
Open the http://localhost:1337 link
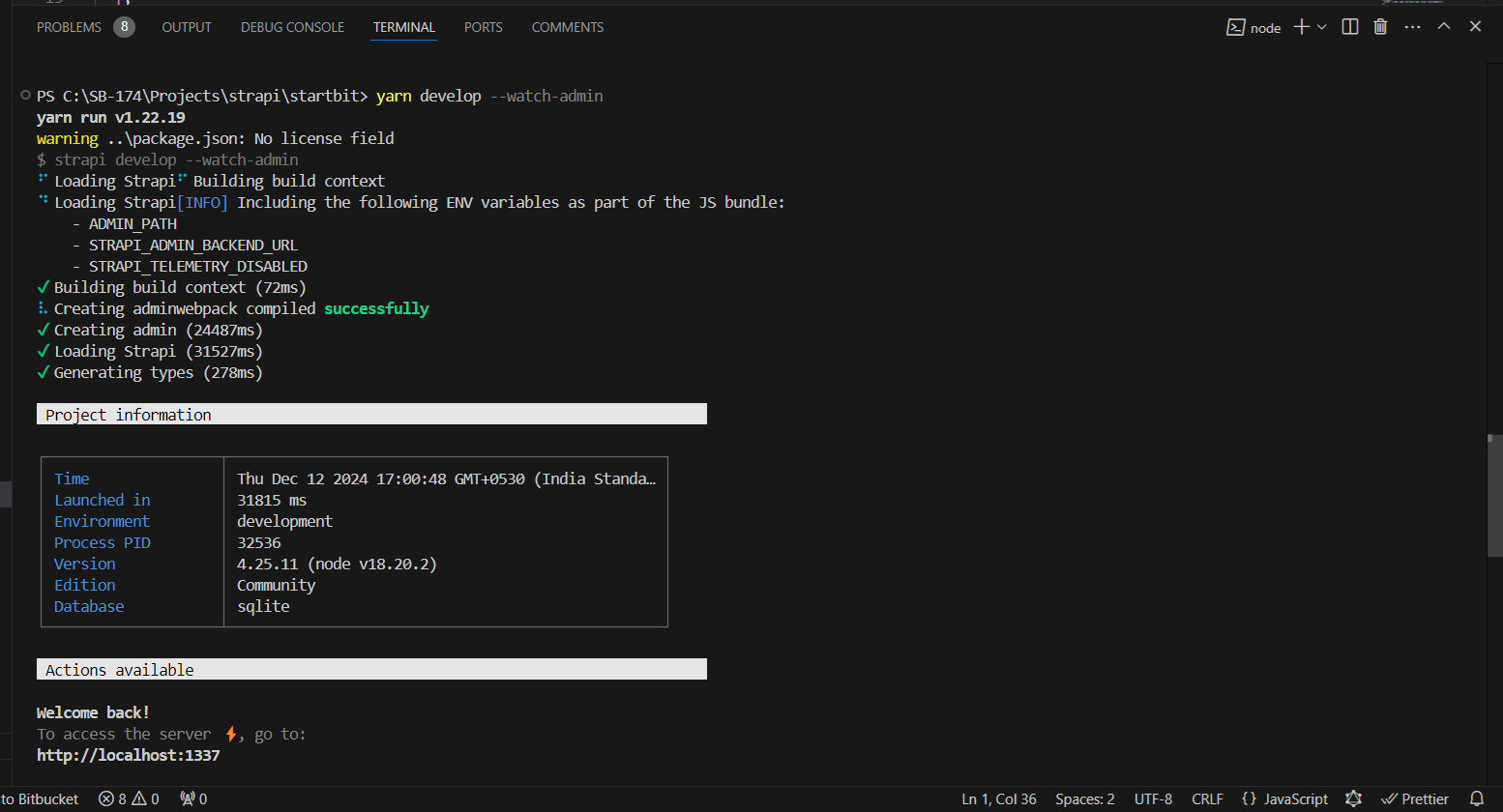tap(129, 755)
